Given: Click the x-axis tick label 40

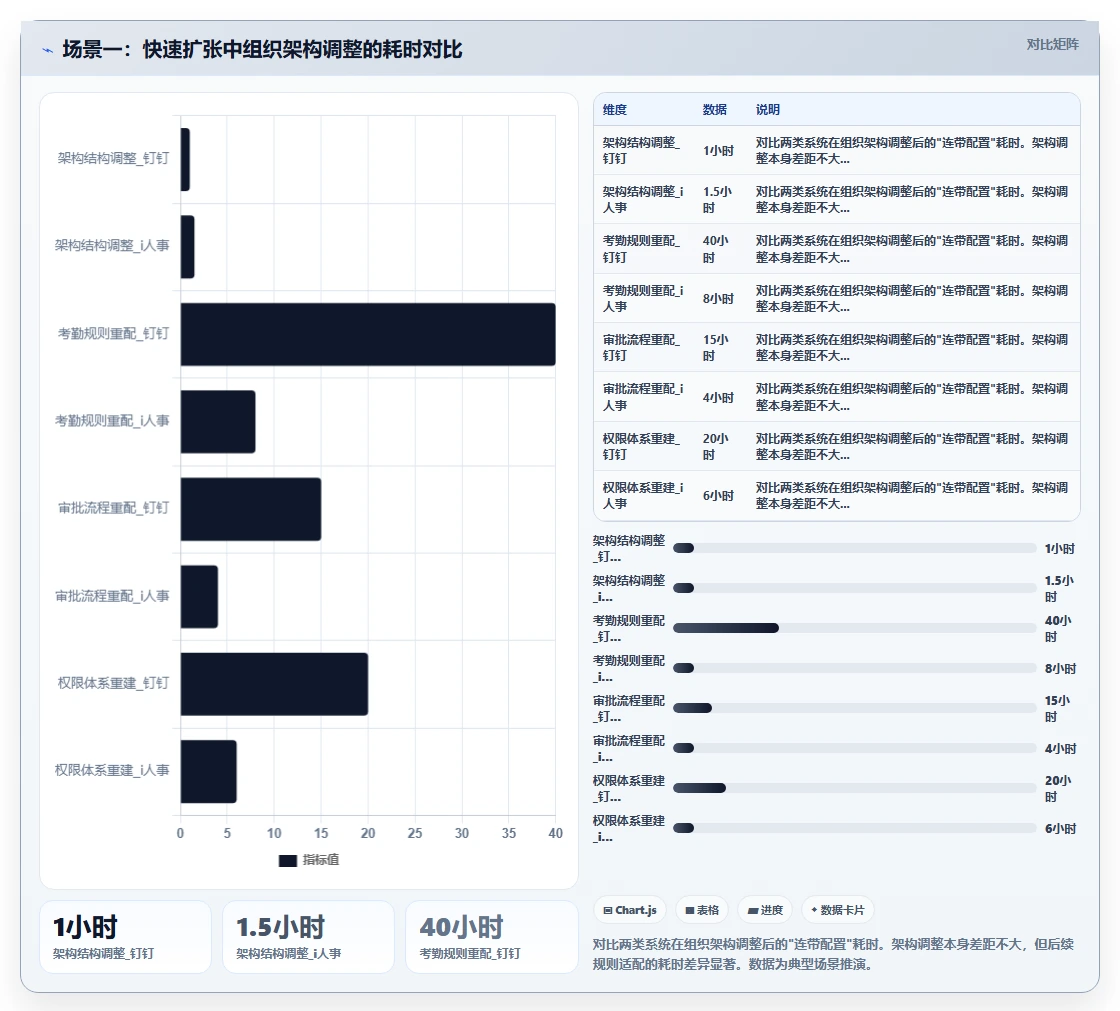Looking at the screenshot, I should (x=555, y=833).
